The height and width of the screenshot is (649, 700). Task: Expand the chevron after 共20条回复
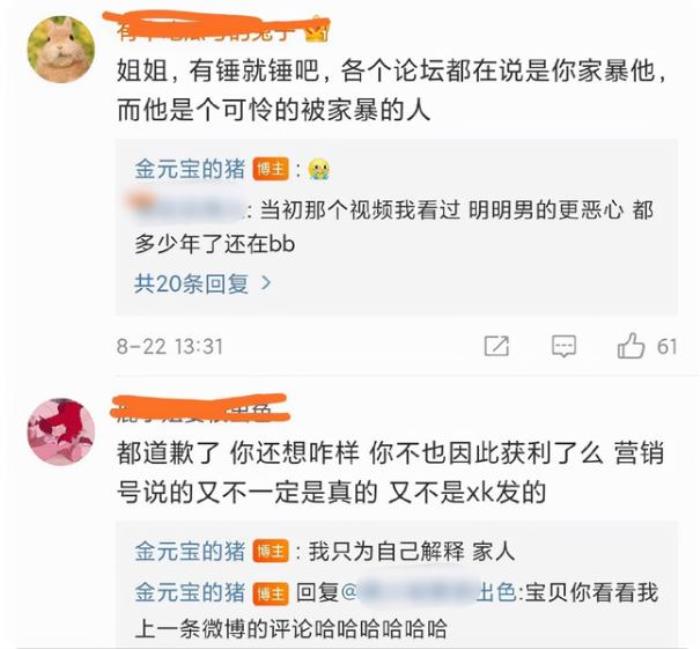coord(266,283)
